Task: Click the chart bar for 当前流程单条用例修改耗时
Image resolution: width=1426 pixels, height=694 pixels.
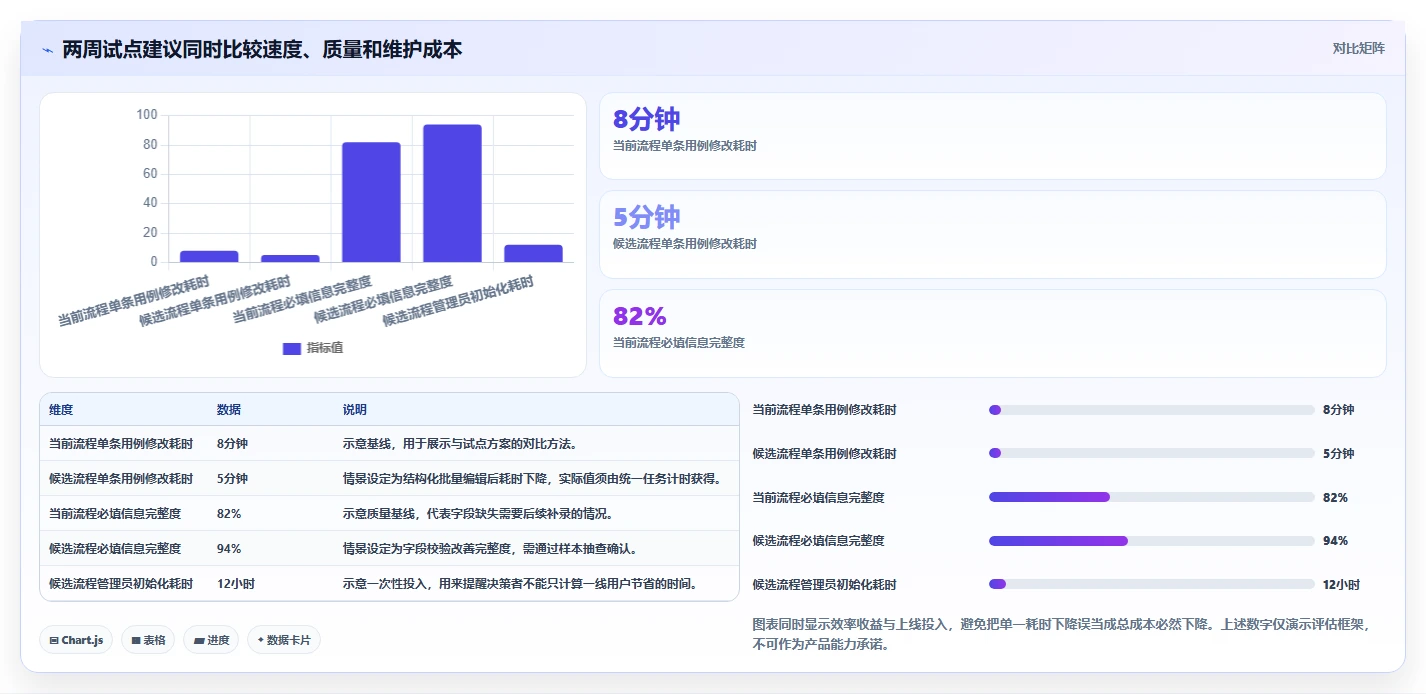Action: tap(209, 256)
